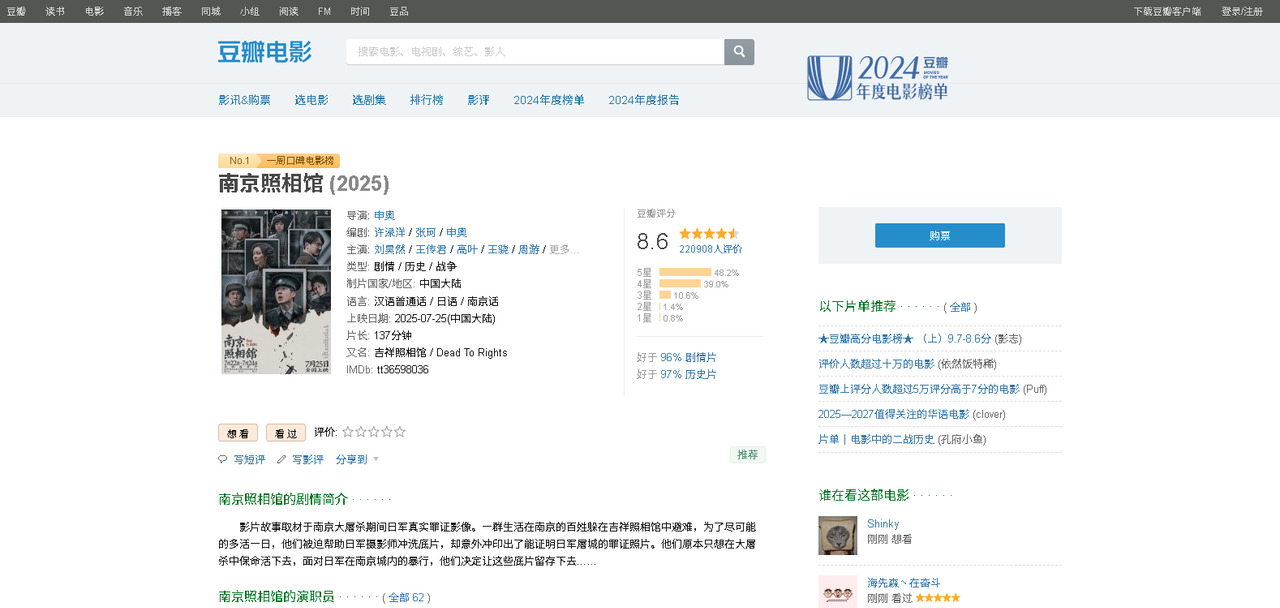View 全部 62 cast and crew

[x=407, y=597]
